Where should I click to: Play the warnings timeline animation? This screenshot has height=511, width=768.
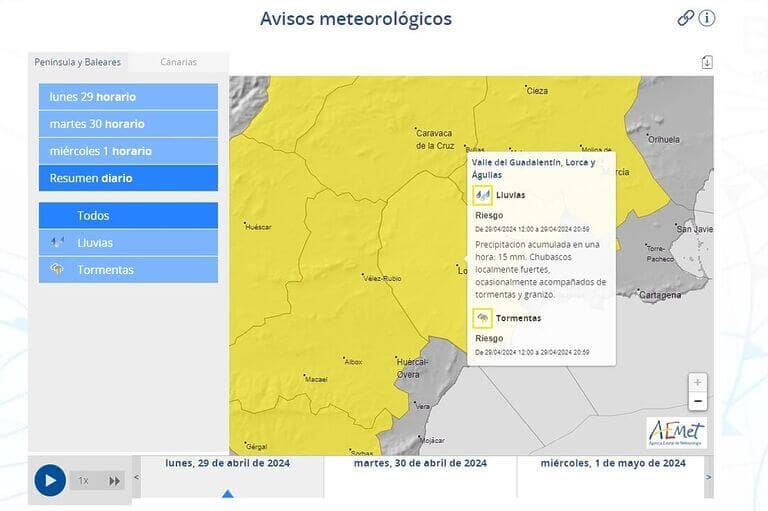pos(50,480)
